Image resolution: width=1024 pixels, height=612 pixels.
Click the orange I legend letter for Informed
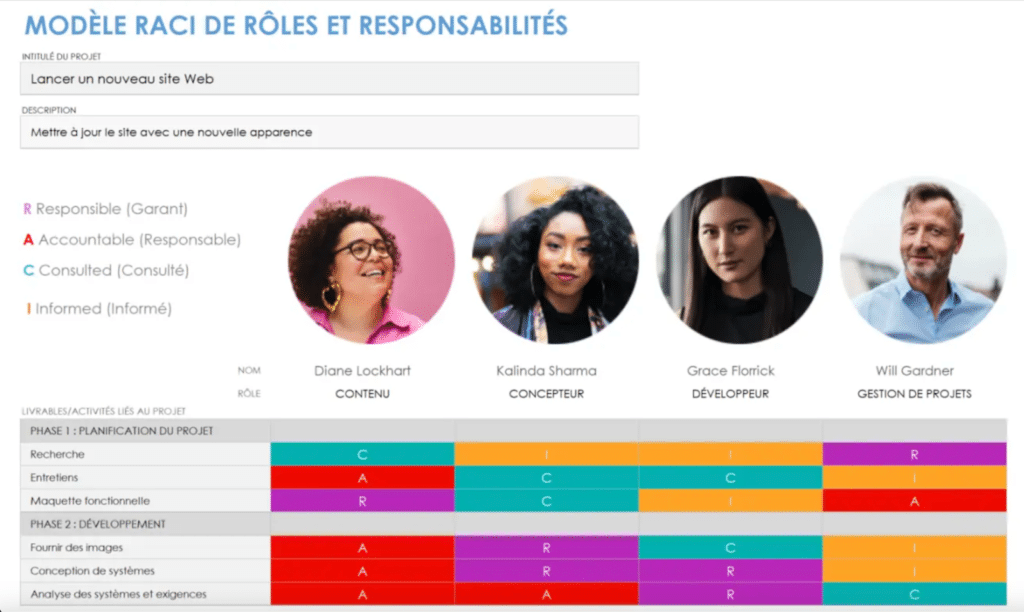28,309
